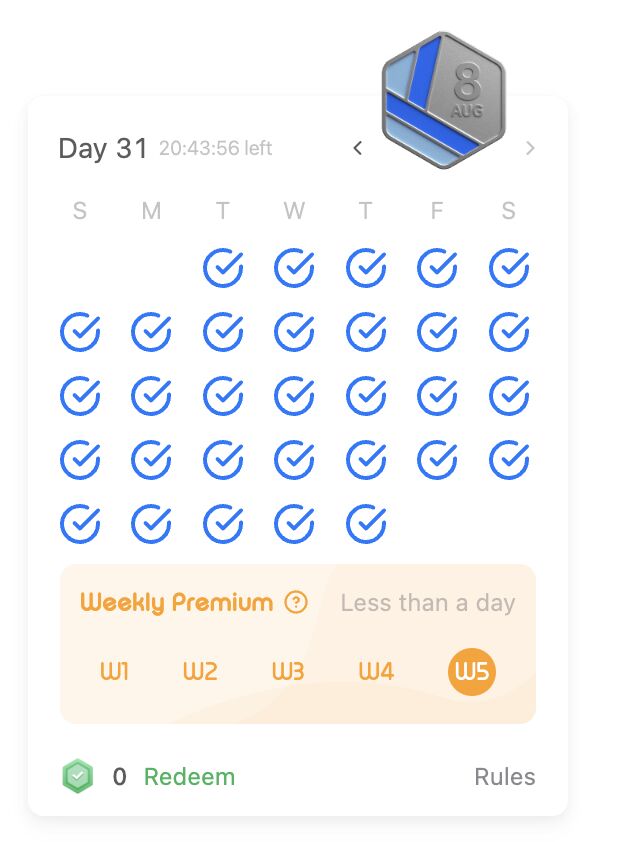Open the Weekly Premium help question-mark icon
The height and width of the screenshot is (842, 618).
click(296, 602)
